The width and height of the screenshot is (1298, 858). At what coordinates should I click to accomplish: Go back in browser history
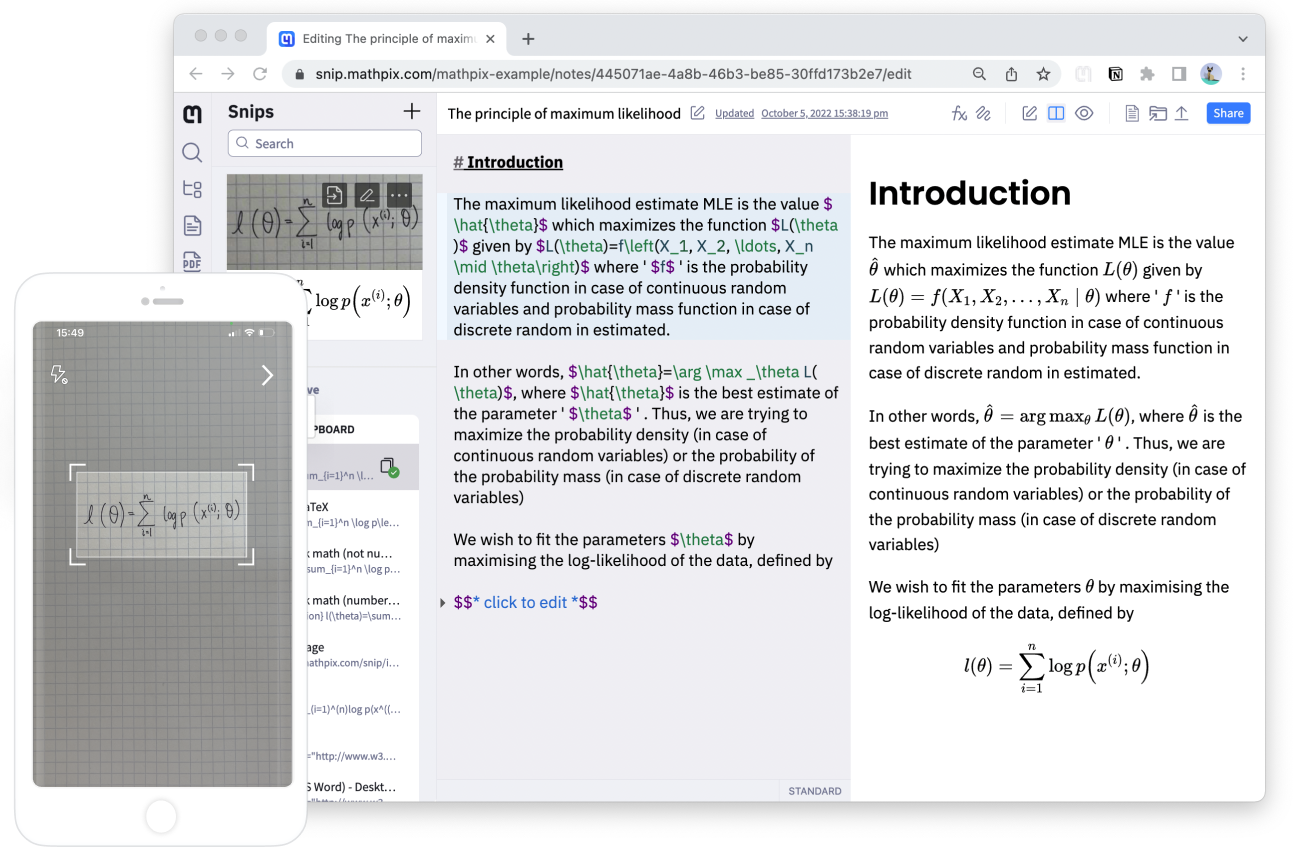pos(196,74)
